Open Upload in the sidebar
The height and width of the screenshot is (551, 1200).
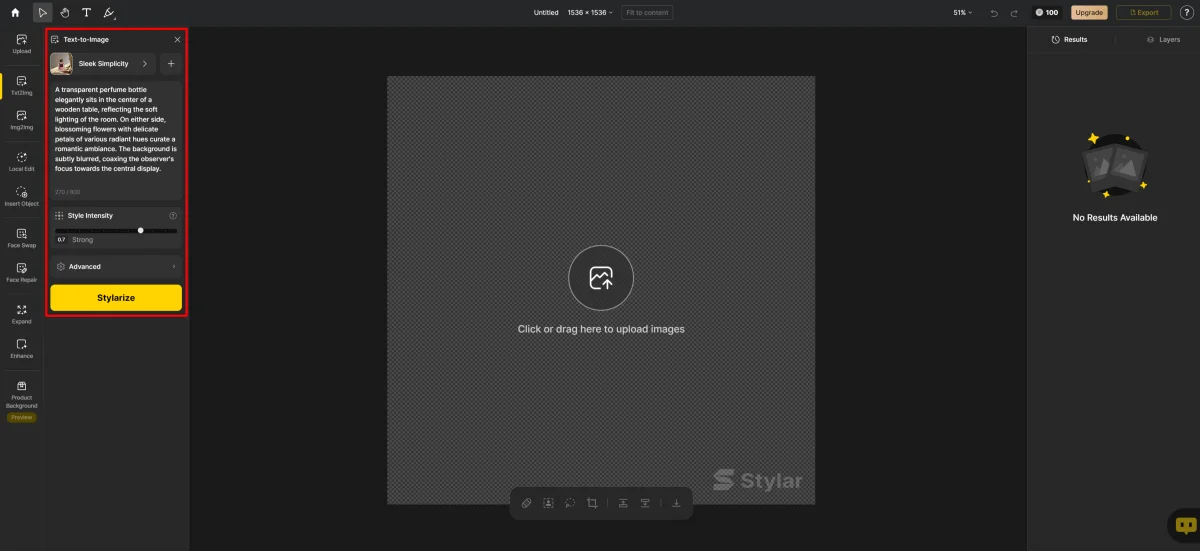[22, 44]
